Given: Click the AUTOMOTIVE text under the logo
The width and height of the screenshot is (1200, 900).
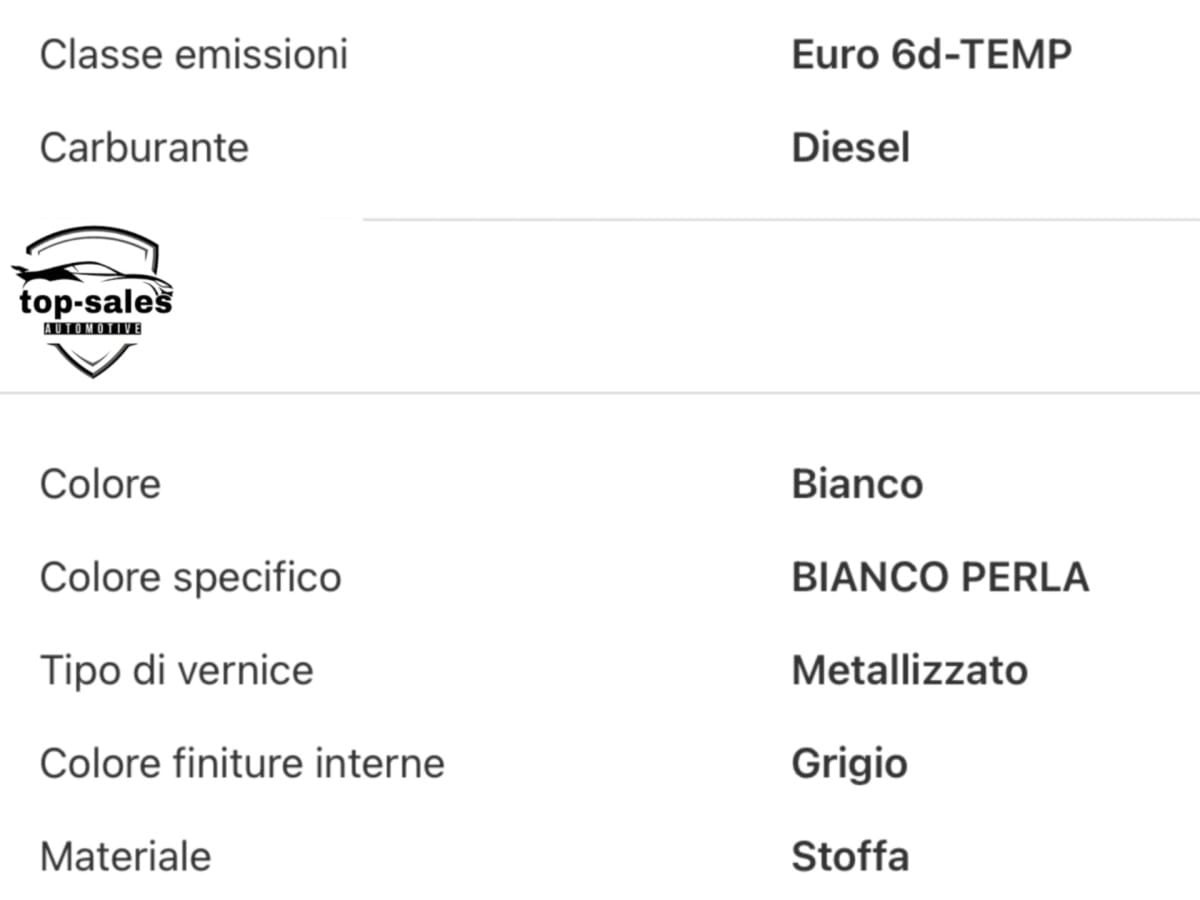Looking at the screenshot, I should point(92,329).
